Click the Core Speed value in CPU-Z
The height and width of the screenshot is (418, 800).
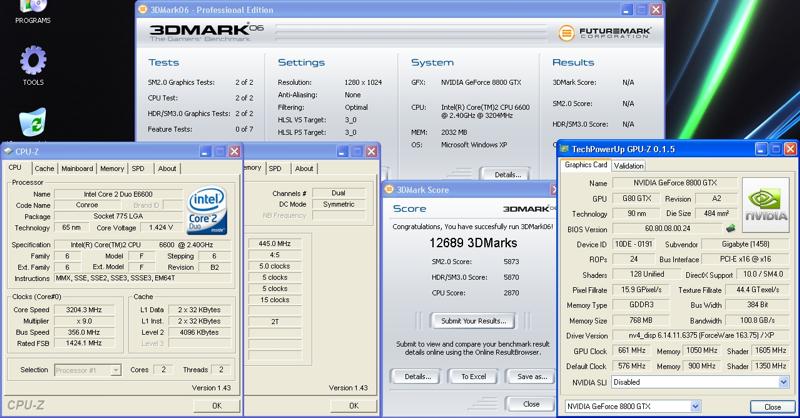pyautogui.click(x=84, y=310)
